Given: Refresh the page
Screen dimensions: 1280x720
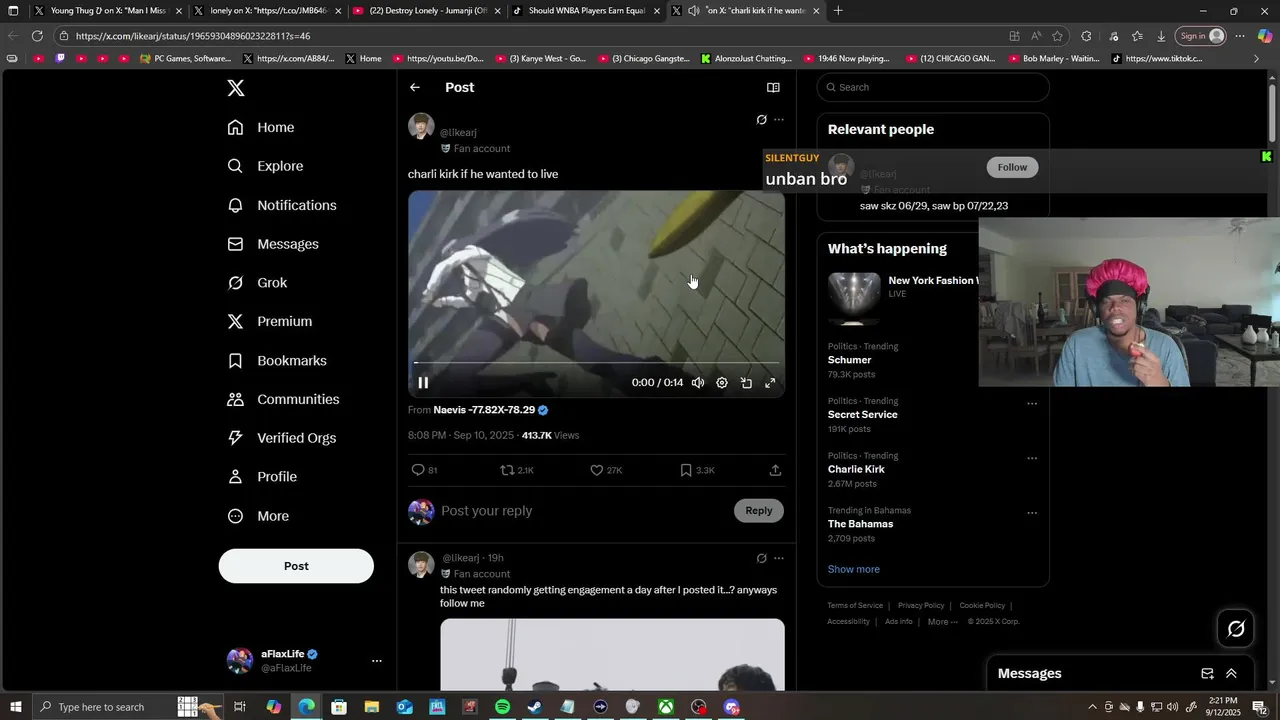Looking at the screenshot, I should tap(37, 36).
